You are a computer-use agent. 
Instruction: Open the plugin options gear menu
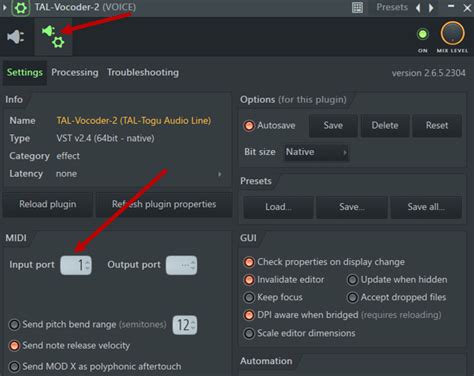pos(20,8)
